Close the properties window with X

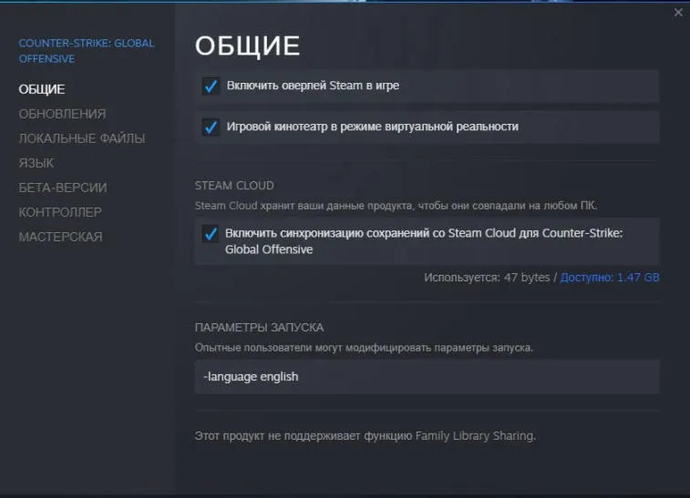coord(678,13)
